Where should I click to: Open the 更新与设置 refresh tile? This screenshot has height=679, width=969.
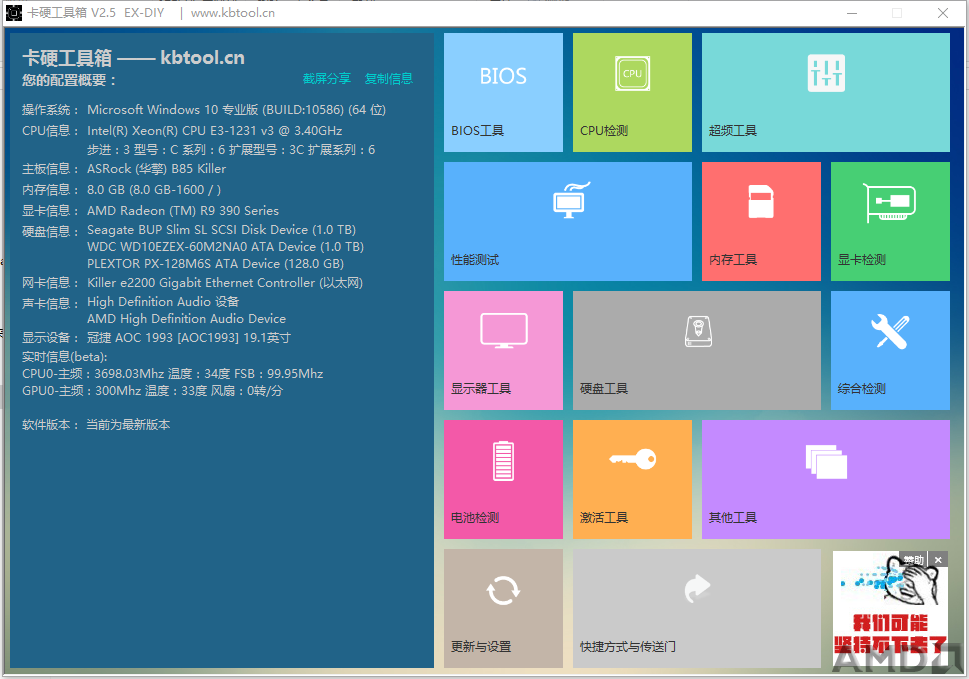(503, 609)
